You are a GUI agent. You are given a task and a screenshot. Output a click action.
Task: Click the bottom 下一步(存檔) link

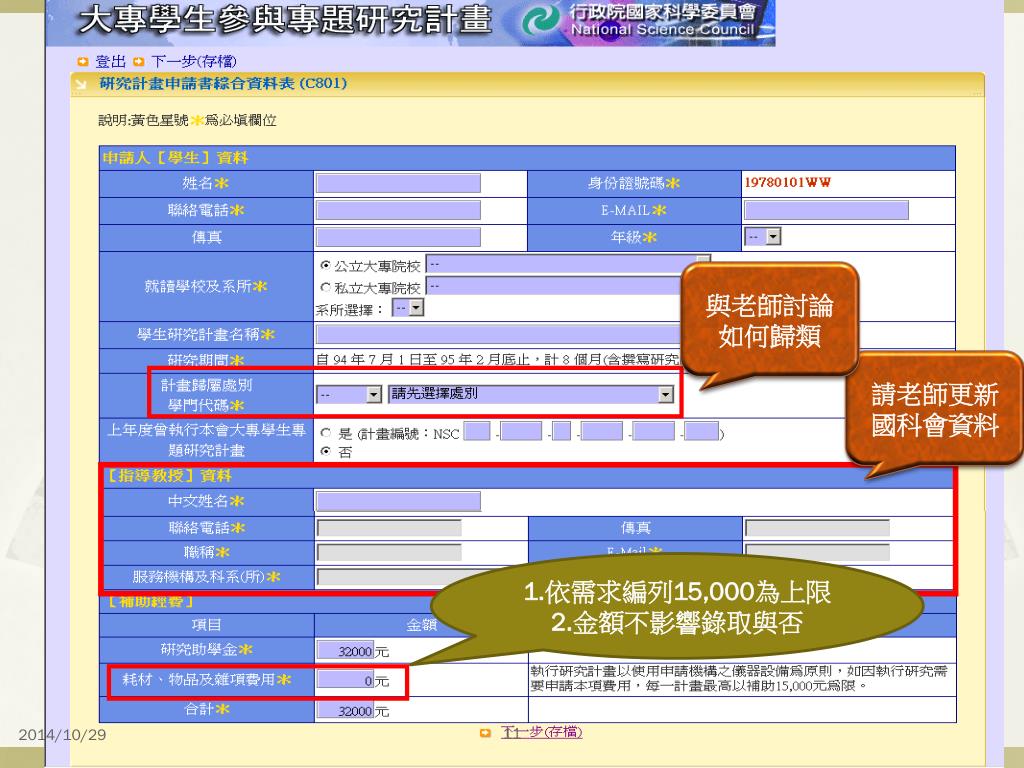(x=541, y=732)
